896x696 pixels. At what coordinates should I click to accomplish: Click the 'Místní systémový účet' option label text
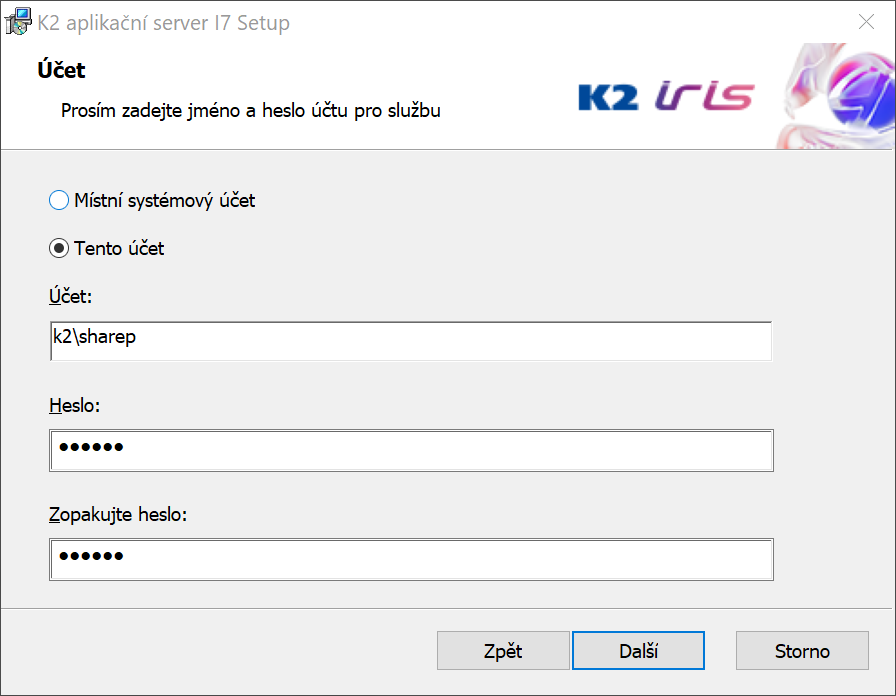click(x=165, y=201)
